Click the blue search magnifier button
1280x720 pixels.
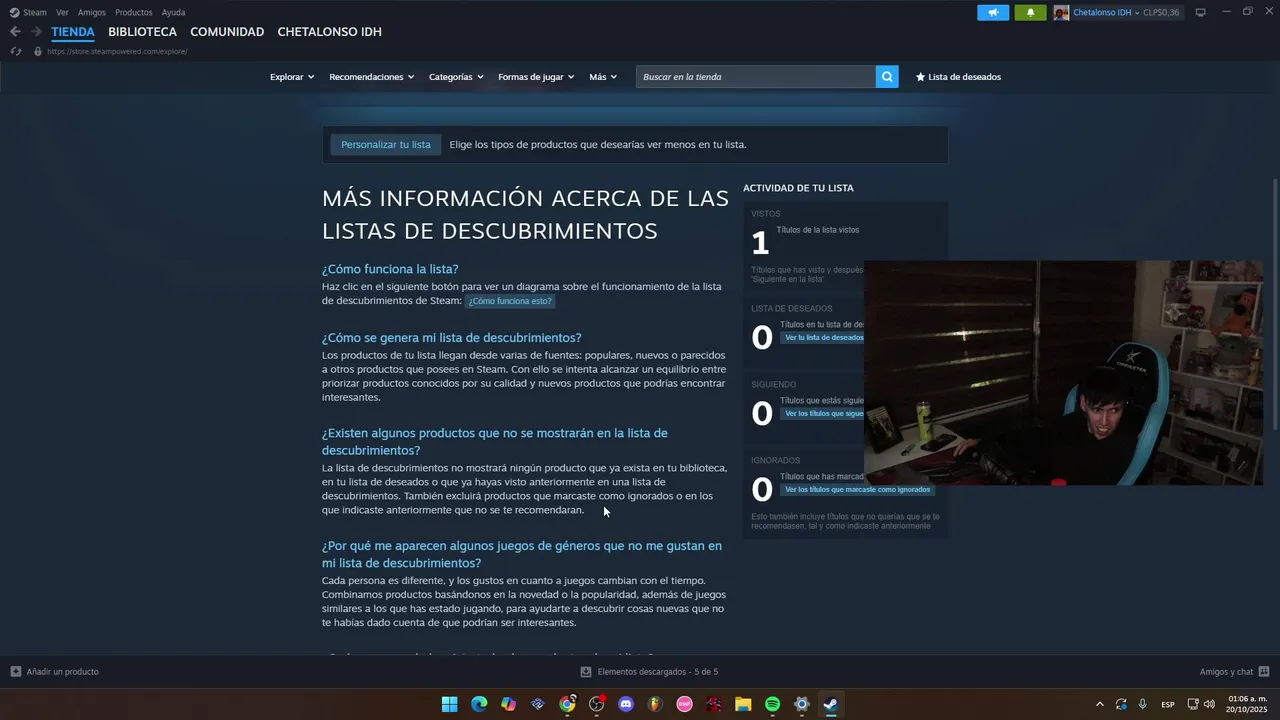point(887,77)
